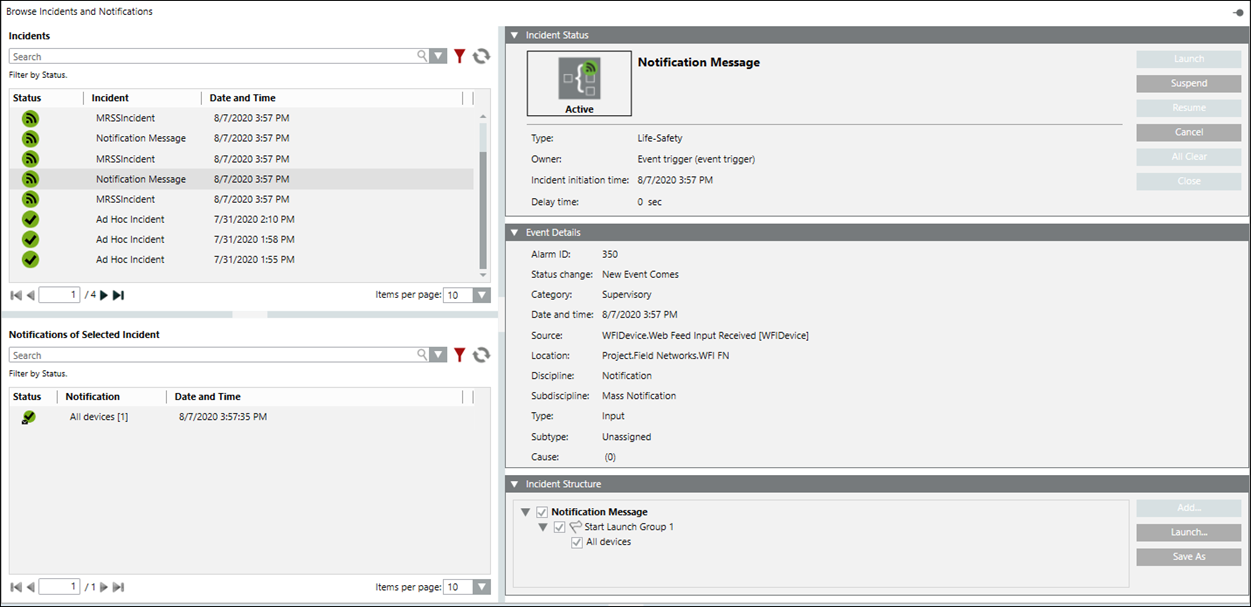Open Incidents items per page dropdown
Image resolution: width=1251 pixels, height=607 pixels.
coord(481,295)
